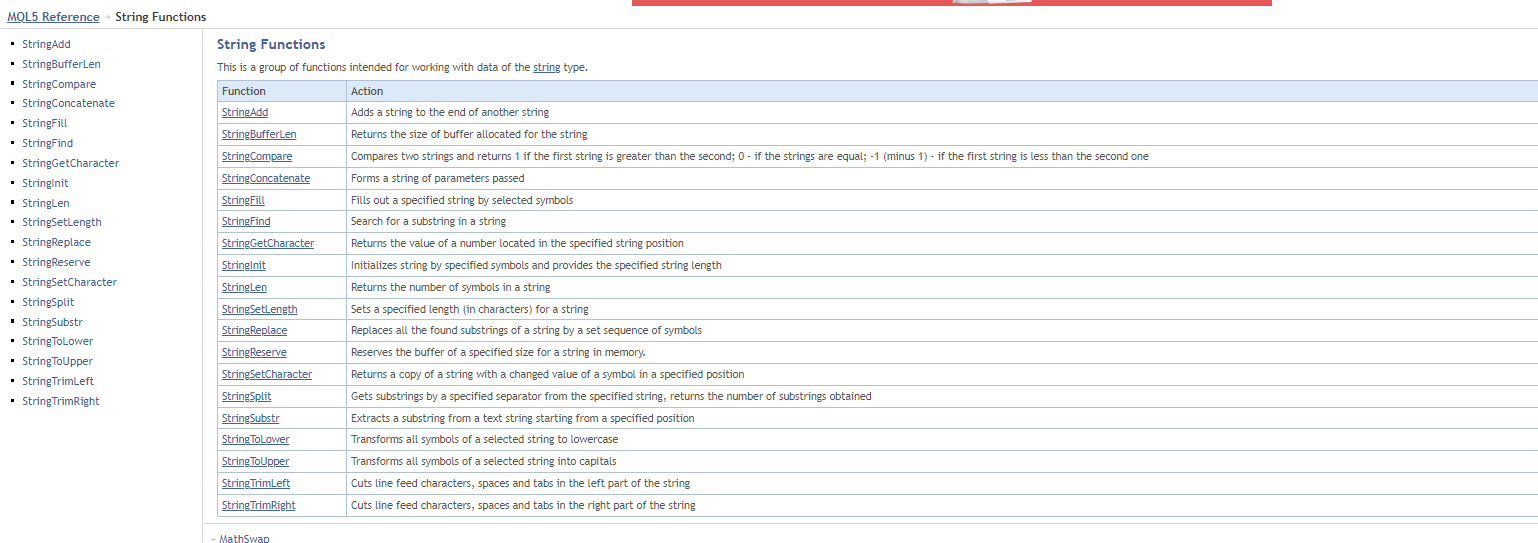Click StringSplit link in the table

[247, 396]
